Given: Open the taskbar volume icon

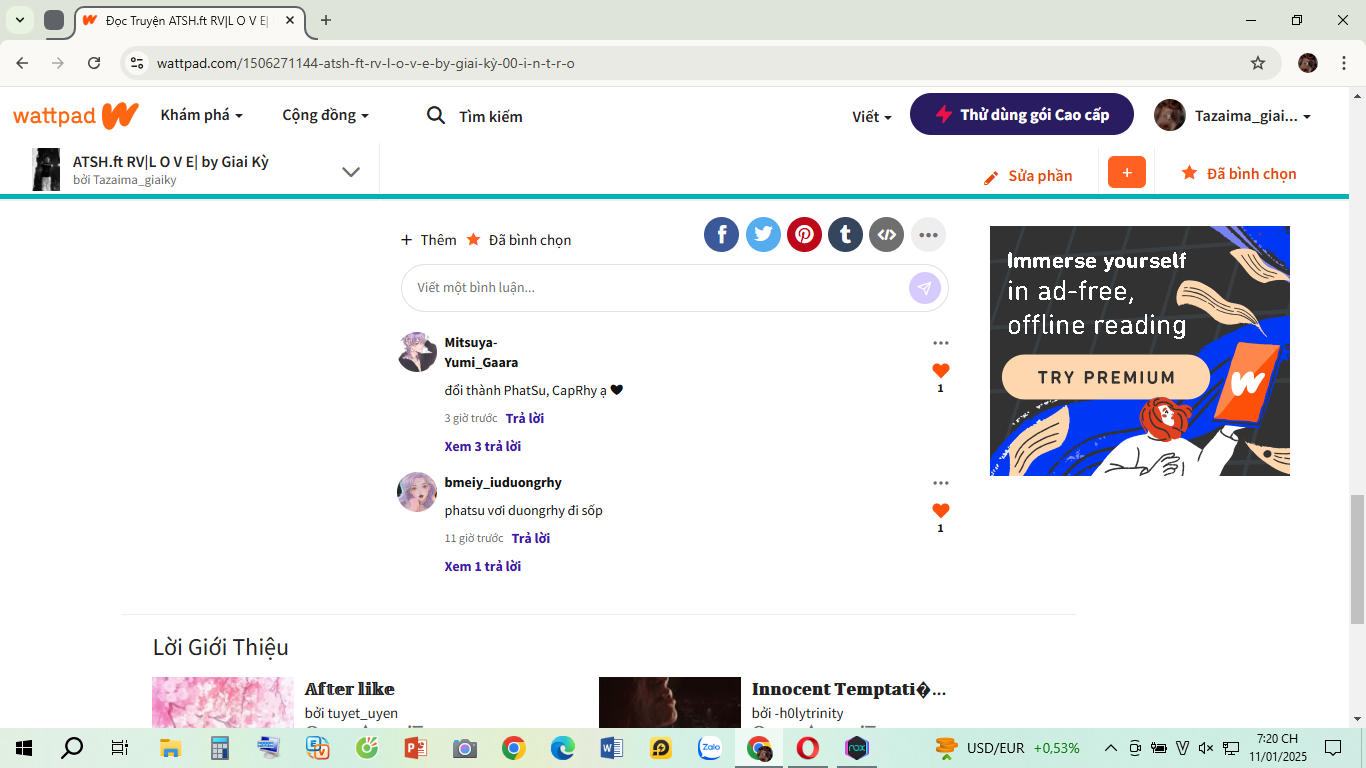Looking at the screenshot, I should point(1205,748).
